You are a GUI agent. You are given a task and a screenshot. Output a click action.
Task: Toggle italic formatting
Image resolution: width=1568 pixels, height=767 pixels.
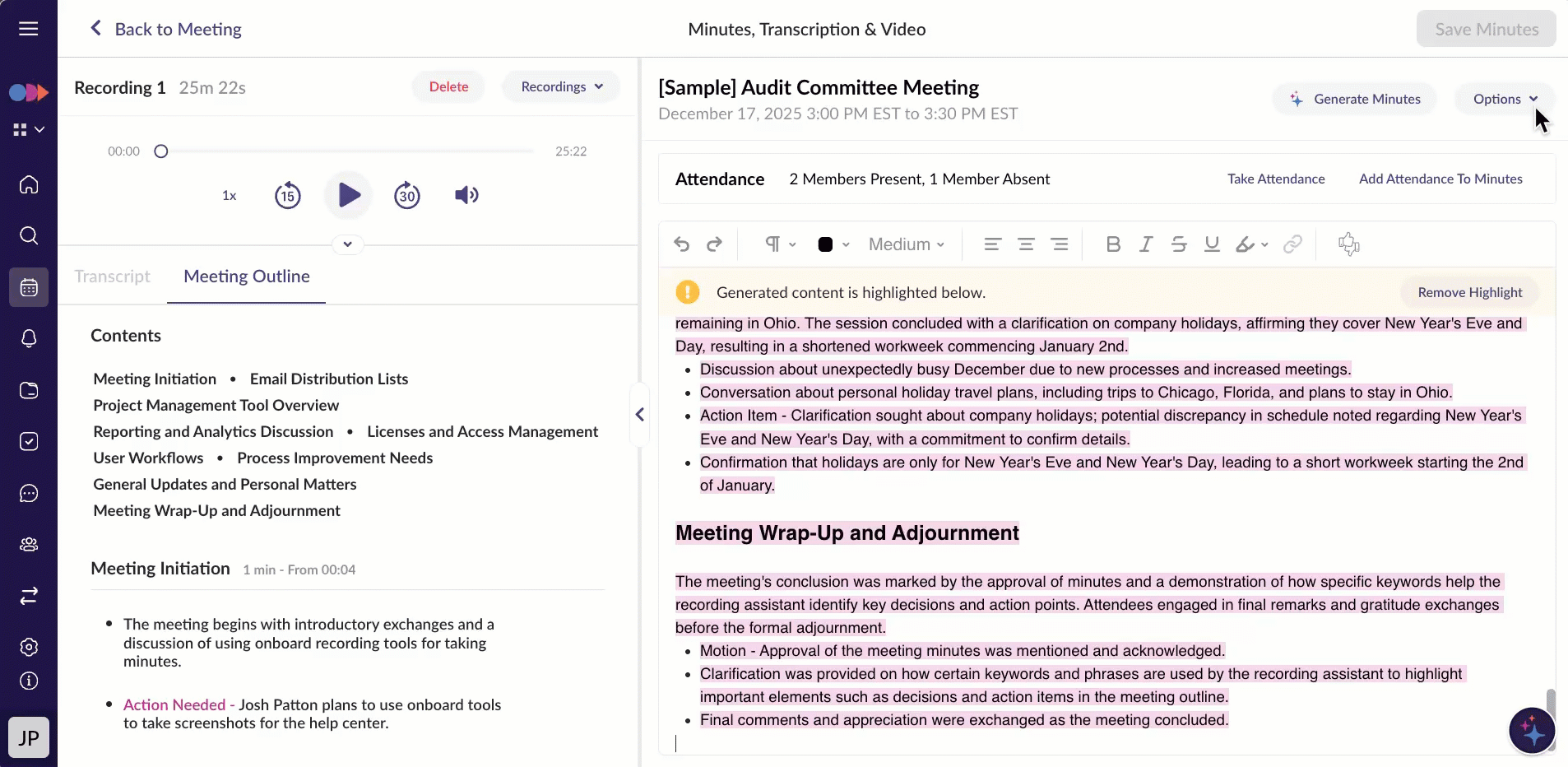coord(1146,244)
